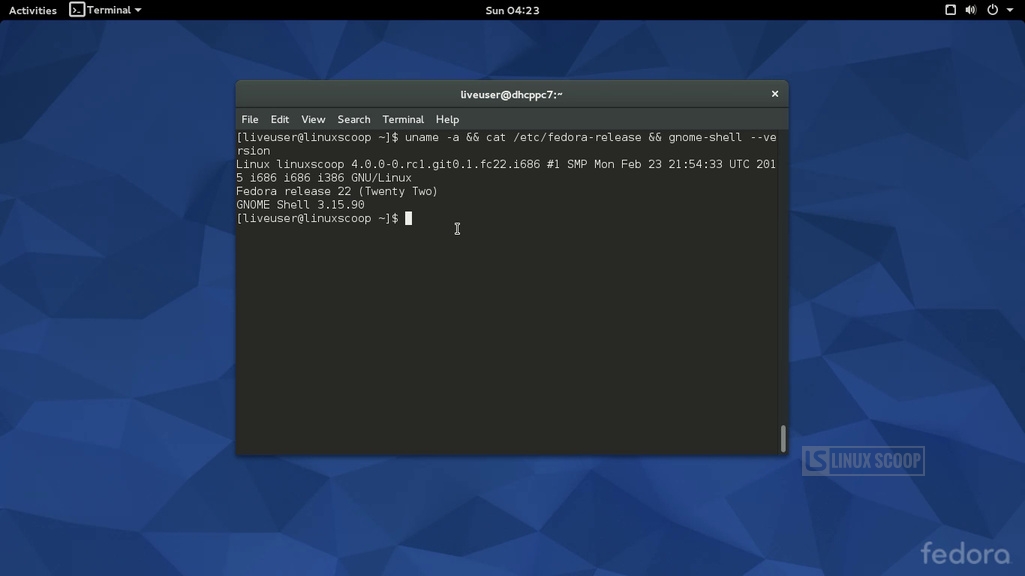Open the Edit menu

pos(279,119)
